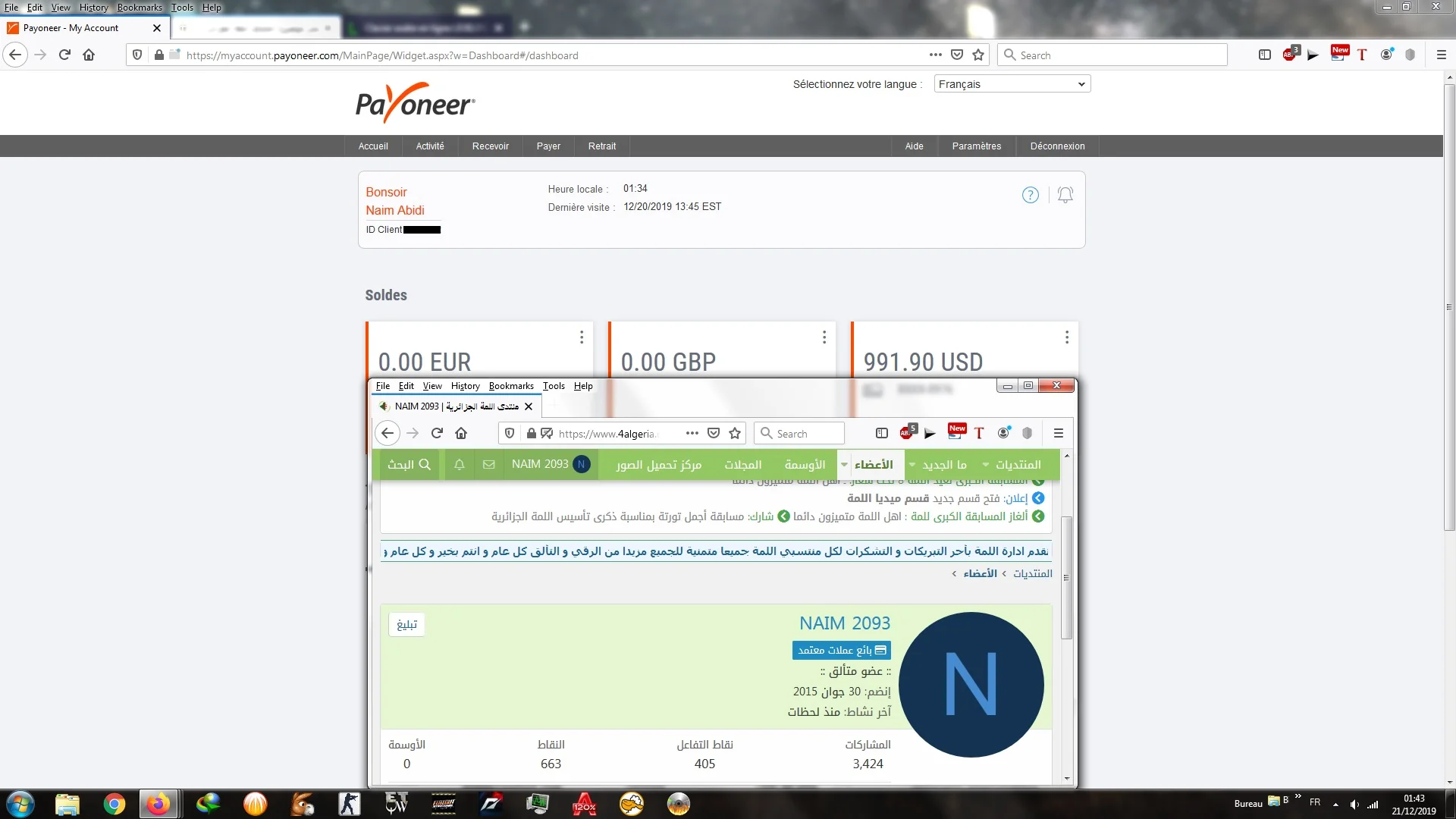Open Chrome from the Windows taskbar
1456x819 pixels.
coord(115,804)
